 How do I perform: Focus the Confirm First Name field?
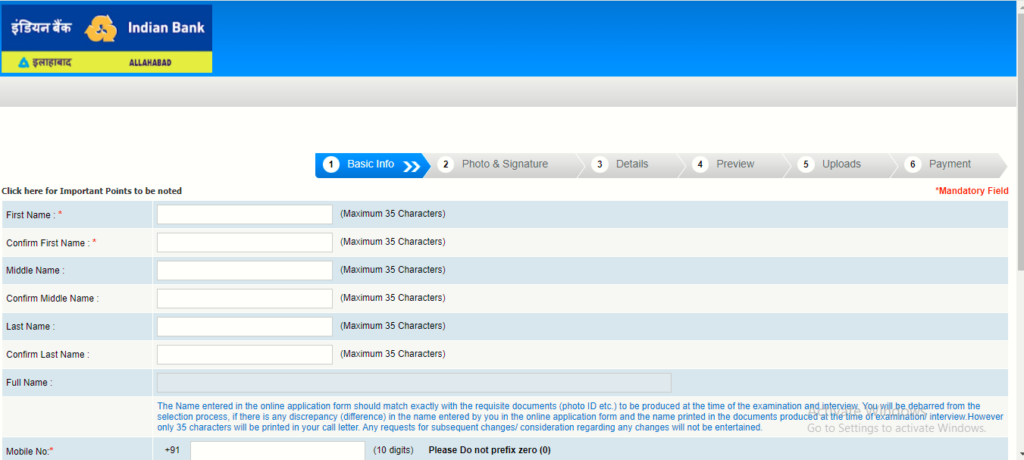(245, 242)
